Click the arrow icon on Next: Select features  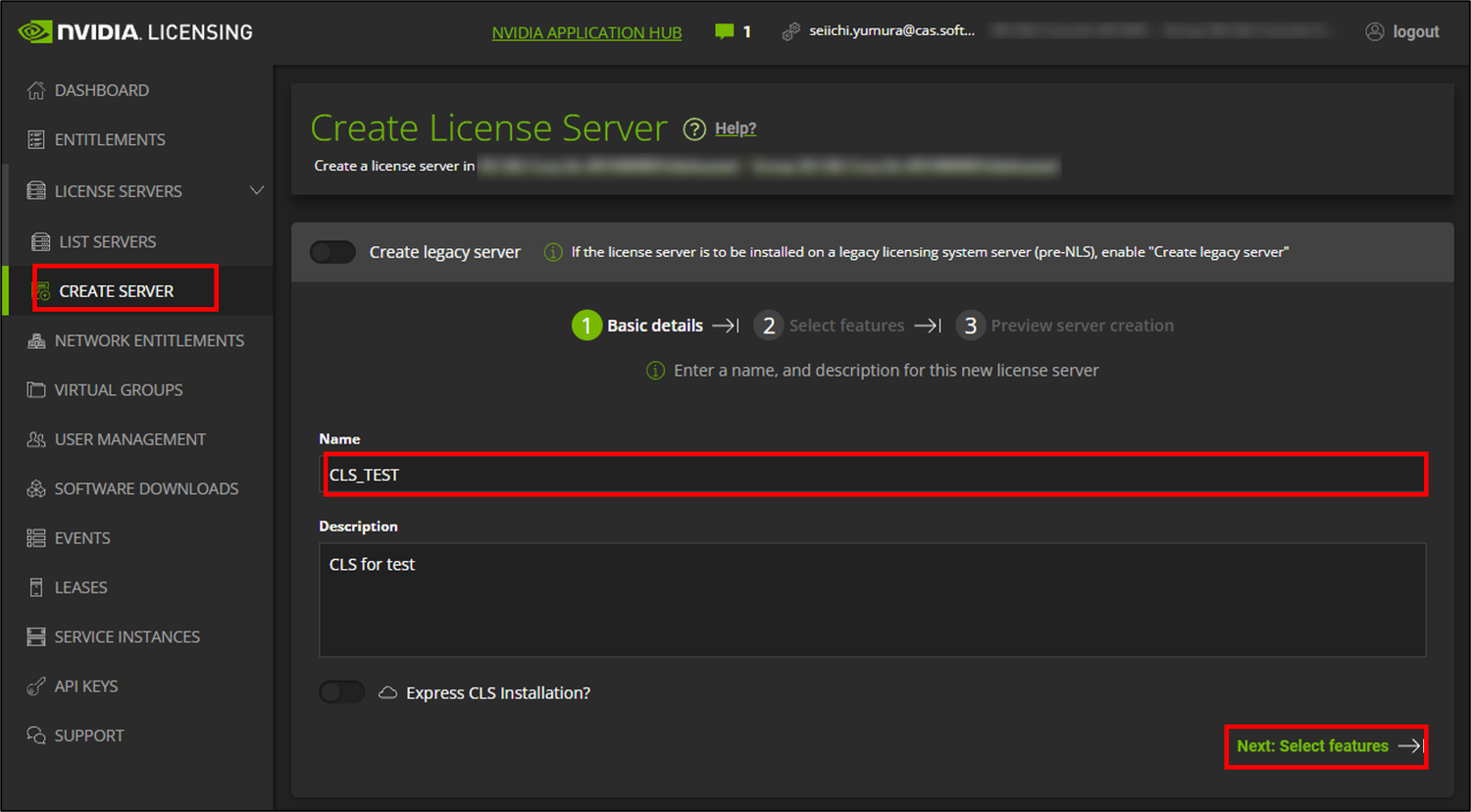coord(1409,746)
